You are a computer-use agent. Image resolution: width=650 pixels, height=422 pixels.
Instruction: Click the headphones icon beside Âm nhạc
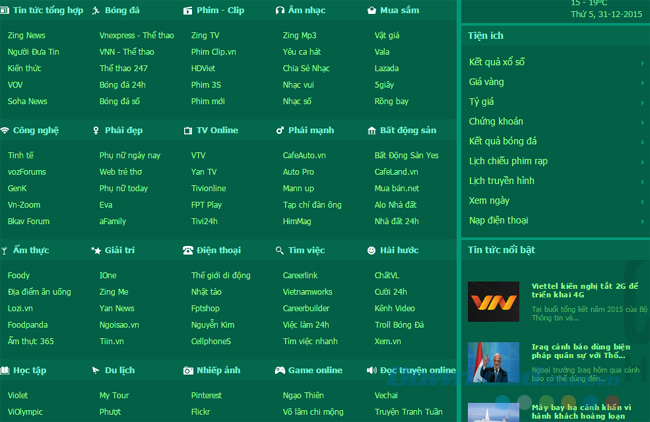click(x=280, y=11)
